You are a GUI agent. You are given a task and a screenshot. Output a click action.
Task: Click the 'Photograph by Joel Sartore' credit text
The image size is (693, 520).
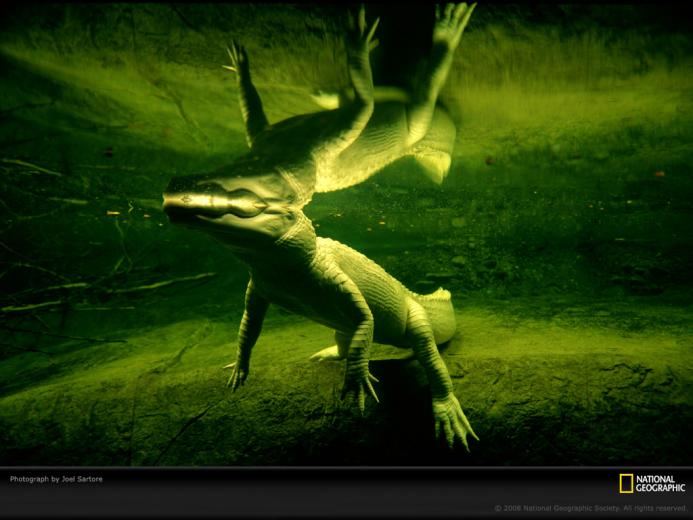pos(56,479)
